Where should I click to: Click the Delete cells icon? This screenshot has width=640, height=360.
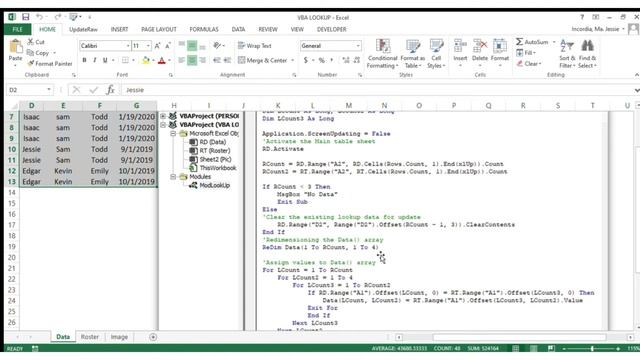[480, 46]
